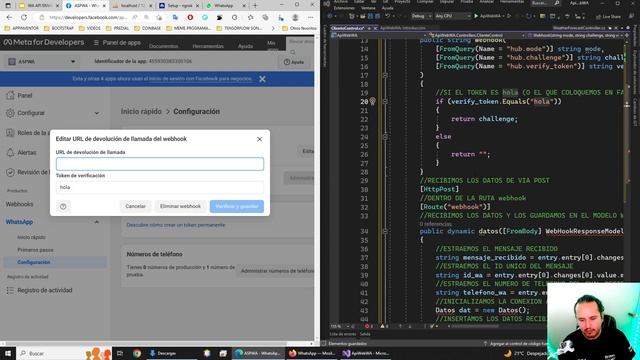Open Documentos in Meta top navigation
The height and width of the screenshot is (360, 640).
[163, 46]
